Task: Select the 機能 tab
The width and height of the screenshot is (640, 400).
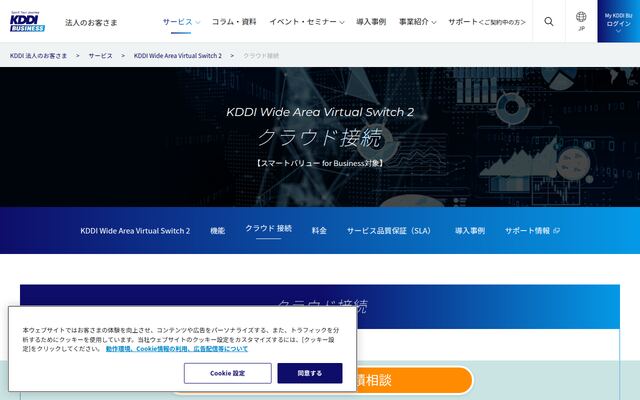Action: [218, 231]
